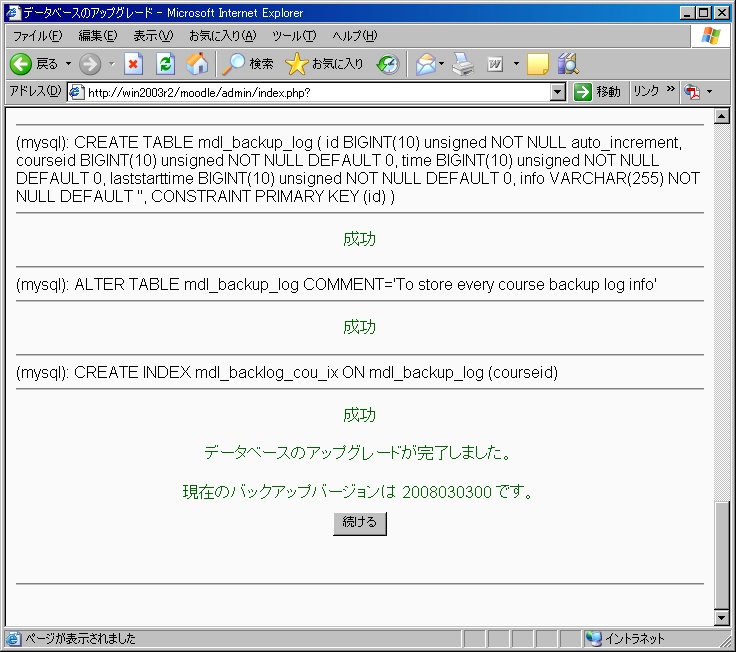Click the Continue (続ける) button
Viewport: 736px width, 652px height.
(x=360, y=523)
